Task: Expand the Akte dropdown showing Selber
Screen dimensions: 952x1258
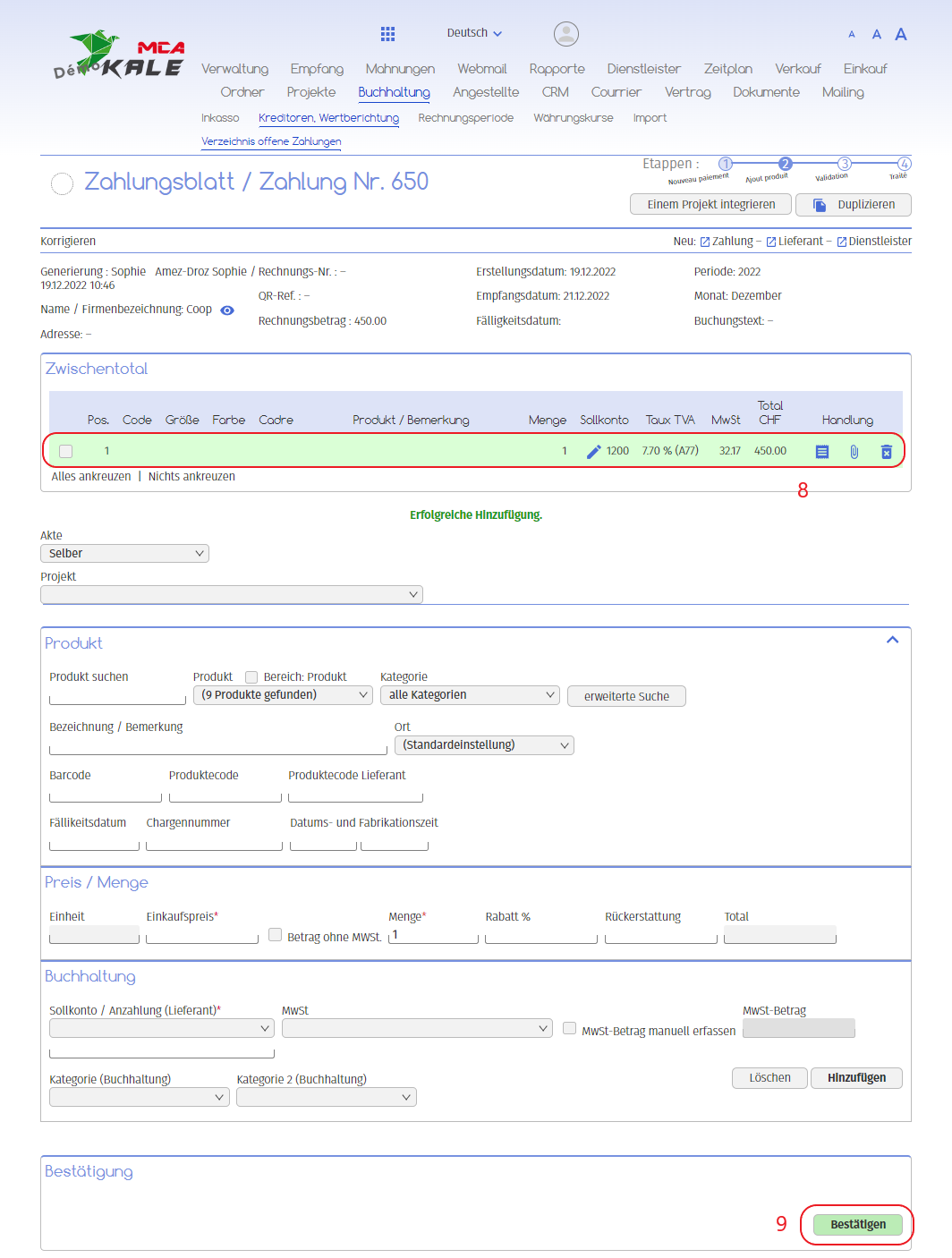Action: (124, 554)
